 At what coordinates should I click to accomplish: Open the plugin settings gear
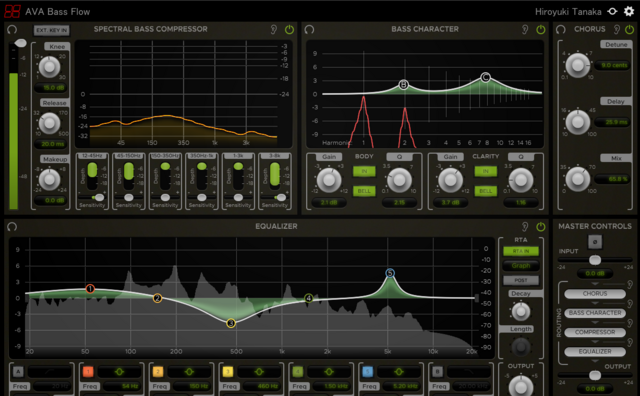629,11
